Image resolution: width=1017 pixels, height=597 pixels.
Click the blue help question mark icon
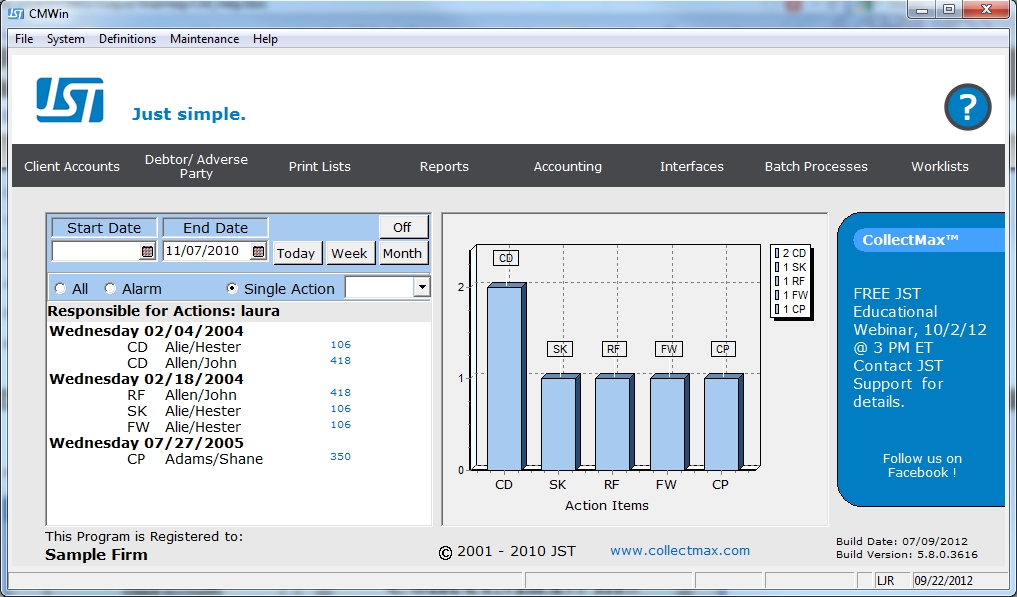[x=967, y=107]
